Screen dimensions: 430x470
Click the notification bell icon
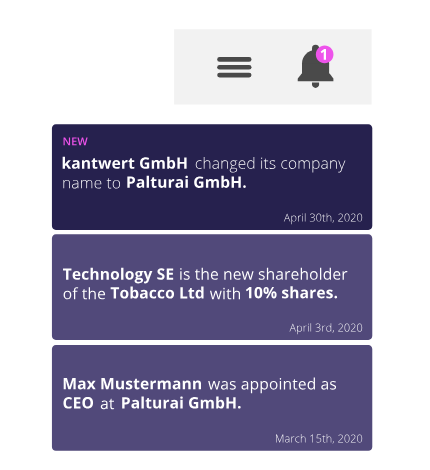(x=315, y=67)
